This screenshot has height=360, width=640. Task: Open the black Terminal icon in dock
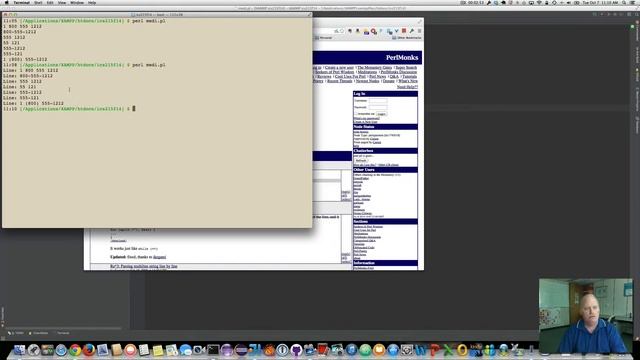click(x=213, y=350)
